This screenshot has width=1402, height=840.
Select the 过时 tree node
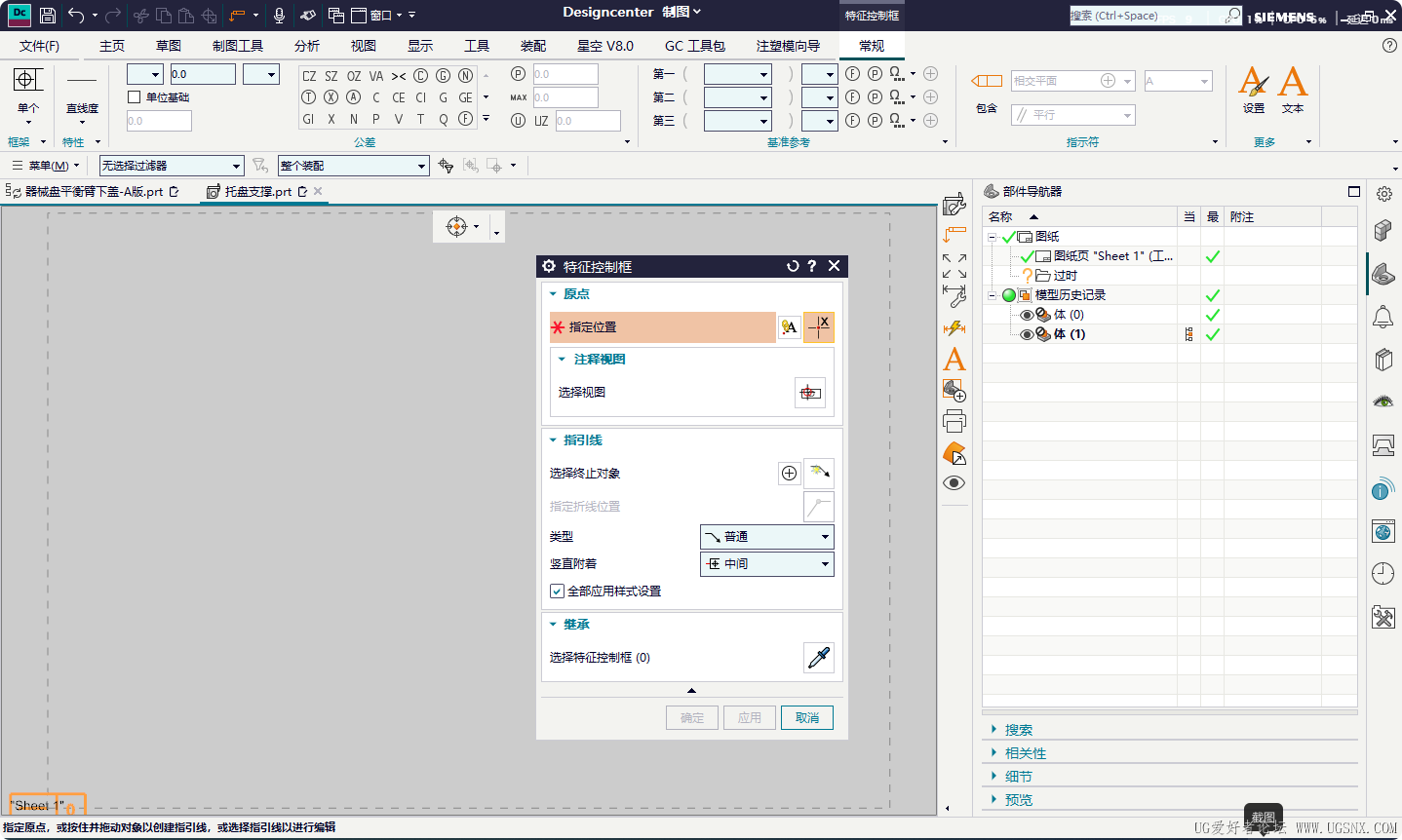tap(1065, 276)
